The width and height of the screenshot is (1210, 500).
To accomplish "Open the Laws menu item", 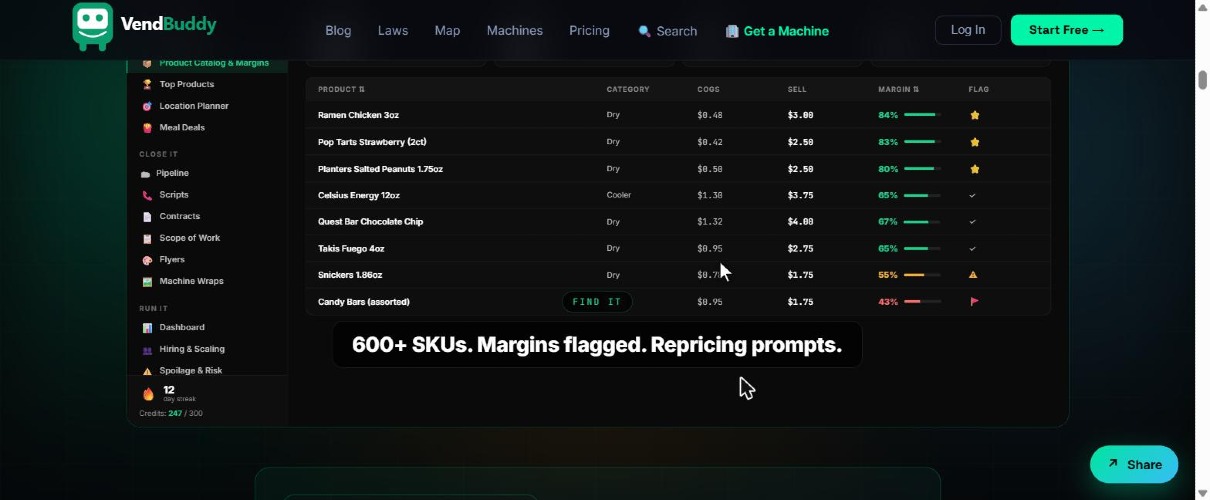I will (393, 31).
